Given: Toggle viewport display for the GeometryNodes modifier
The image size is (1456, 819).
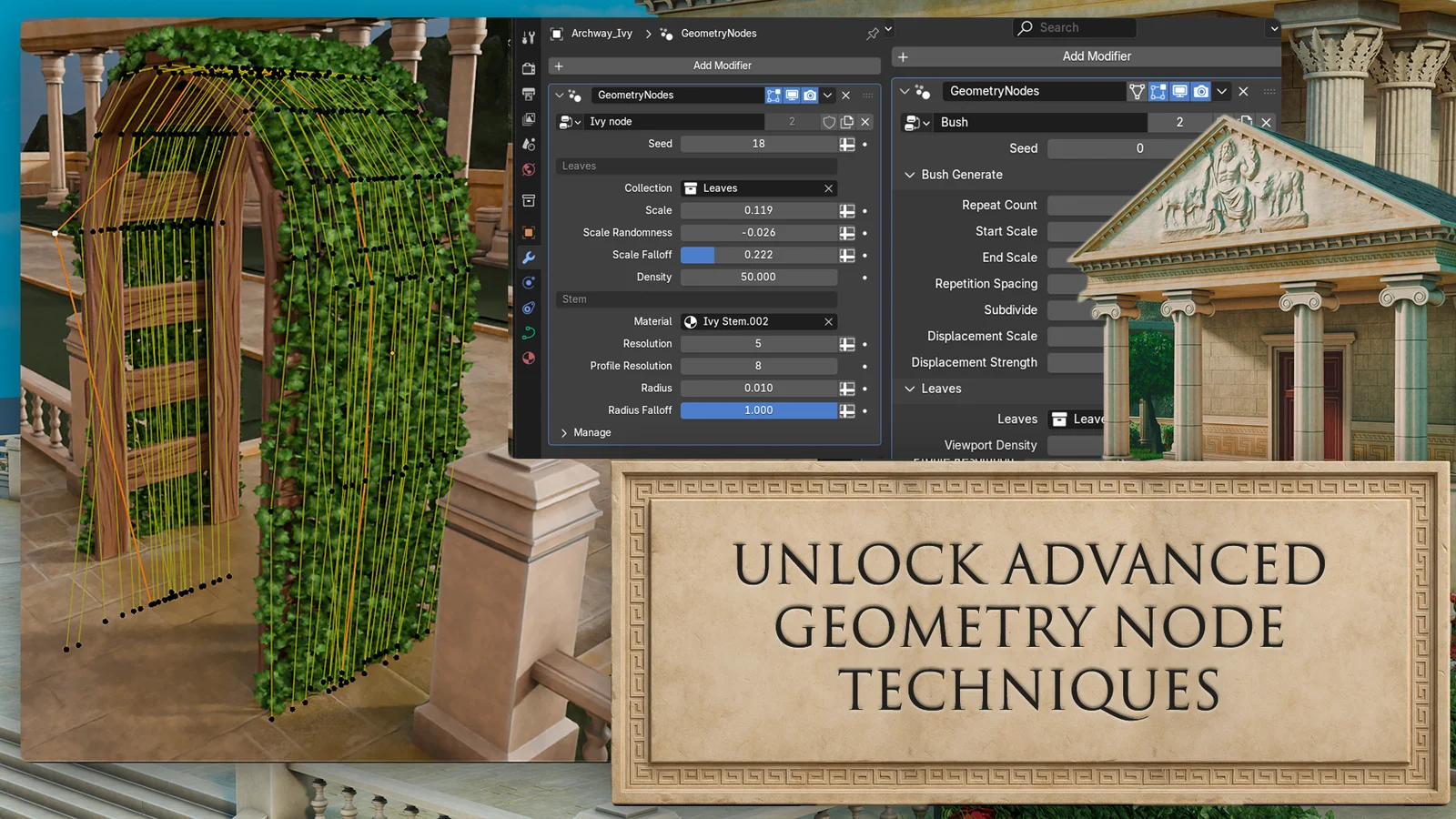Looking at the screenshot, I should tap(792, 95).
